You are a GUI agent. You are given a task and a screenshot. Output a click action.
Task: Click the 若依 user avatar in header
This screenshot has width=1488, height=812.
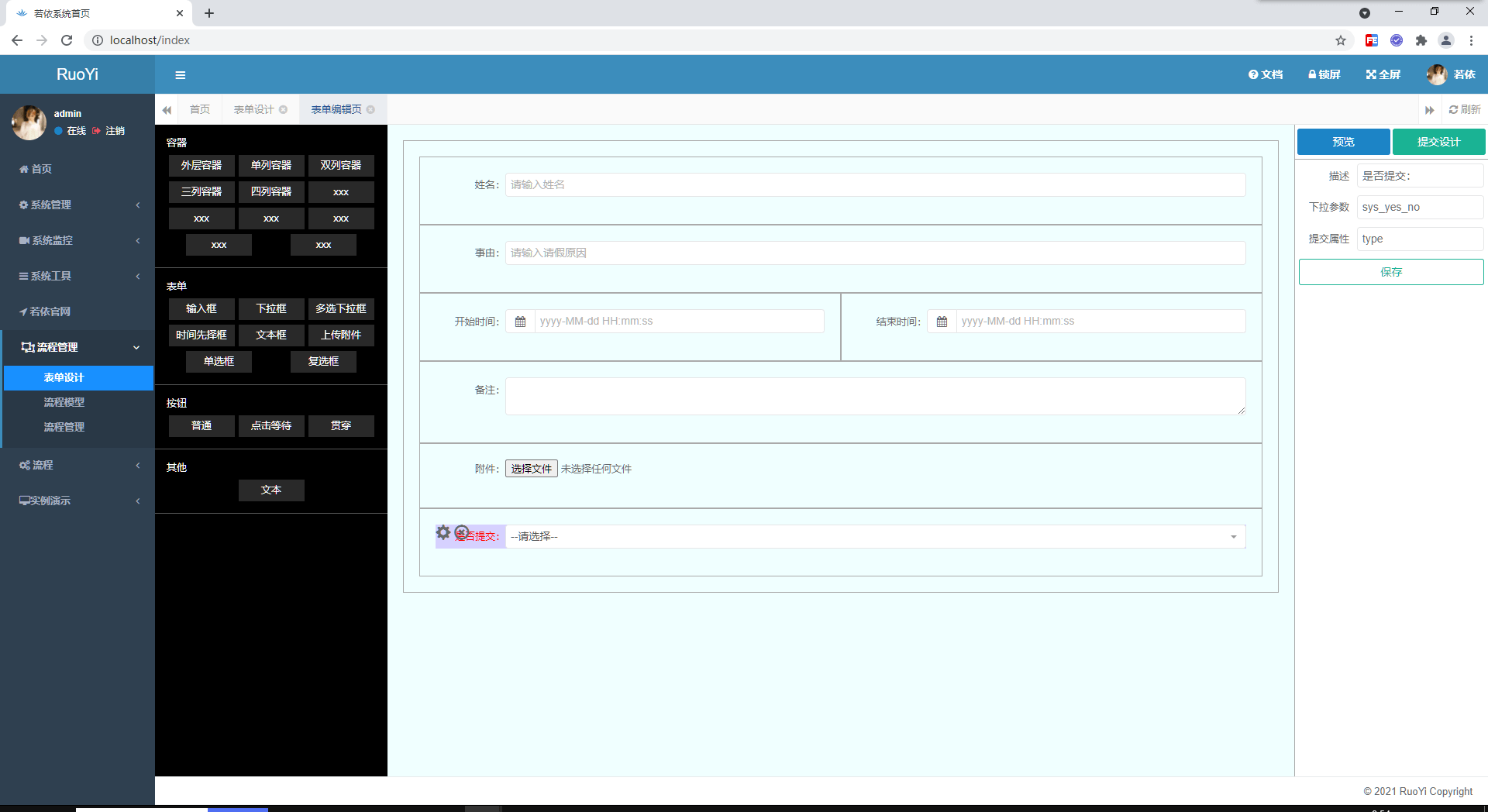tap(1437, 74)
